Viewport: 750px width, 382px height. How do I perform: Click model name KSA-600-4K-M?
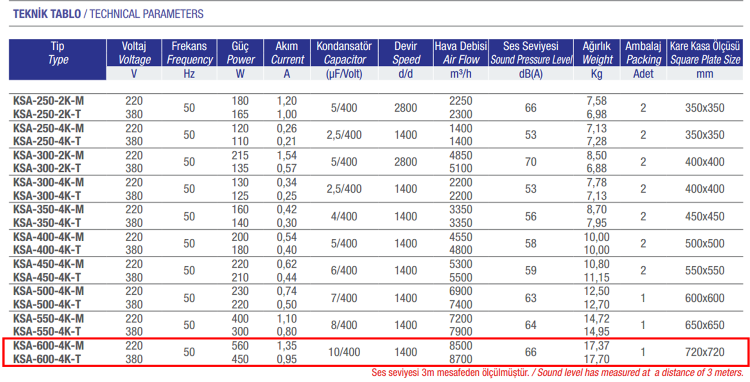[x=48, y=346]
